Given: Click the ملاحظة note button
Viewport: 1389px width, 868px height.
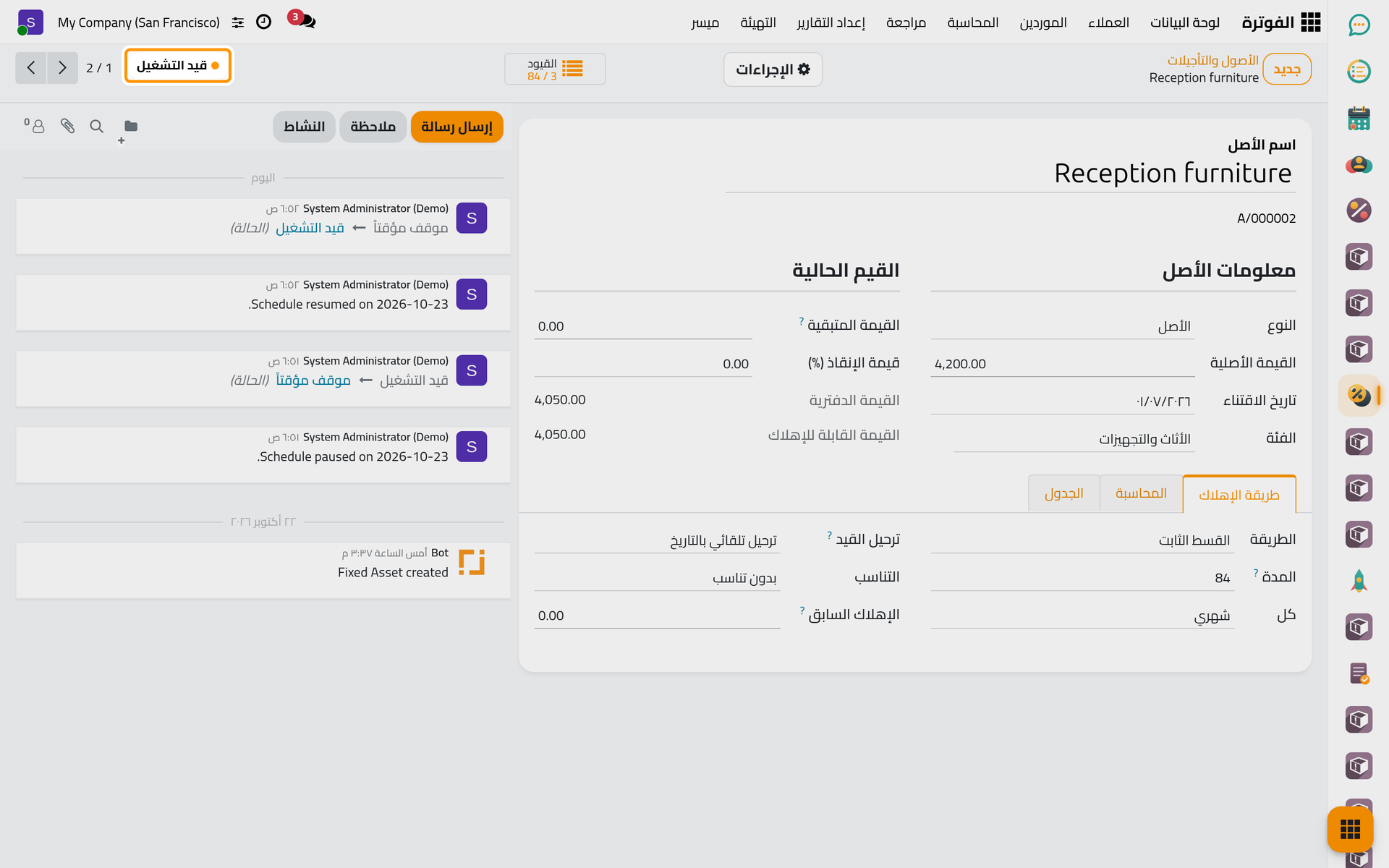Looking at the screenshot, I should pos(373,127).
